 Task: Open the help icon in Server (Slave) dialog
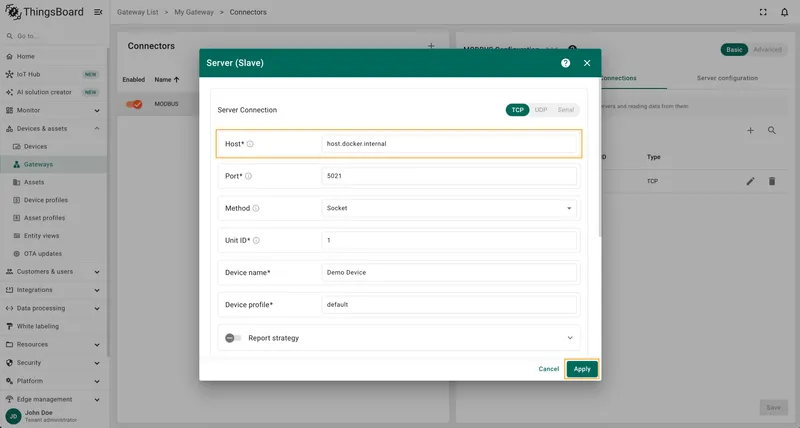[565, 63]
